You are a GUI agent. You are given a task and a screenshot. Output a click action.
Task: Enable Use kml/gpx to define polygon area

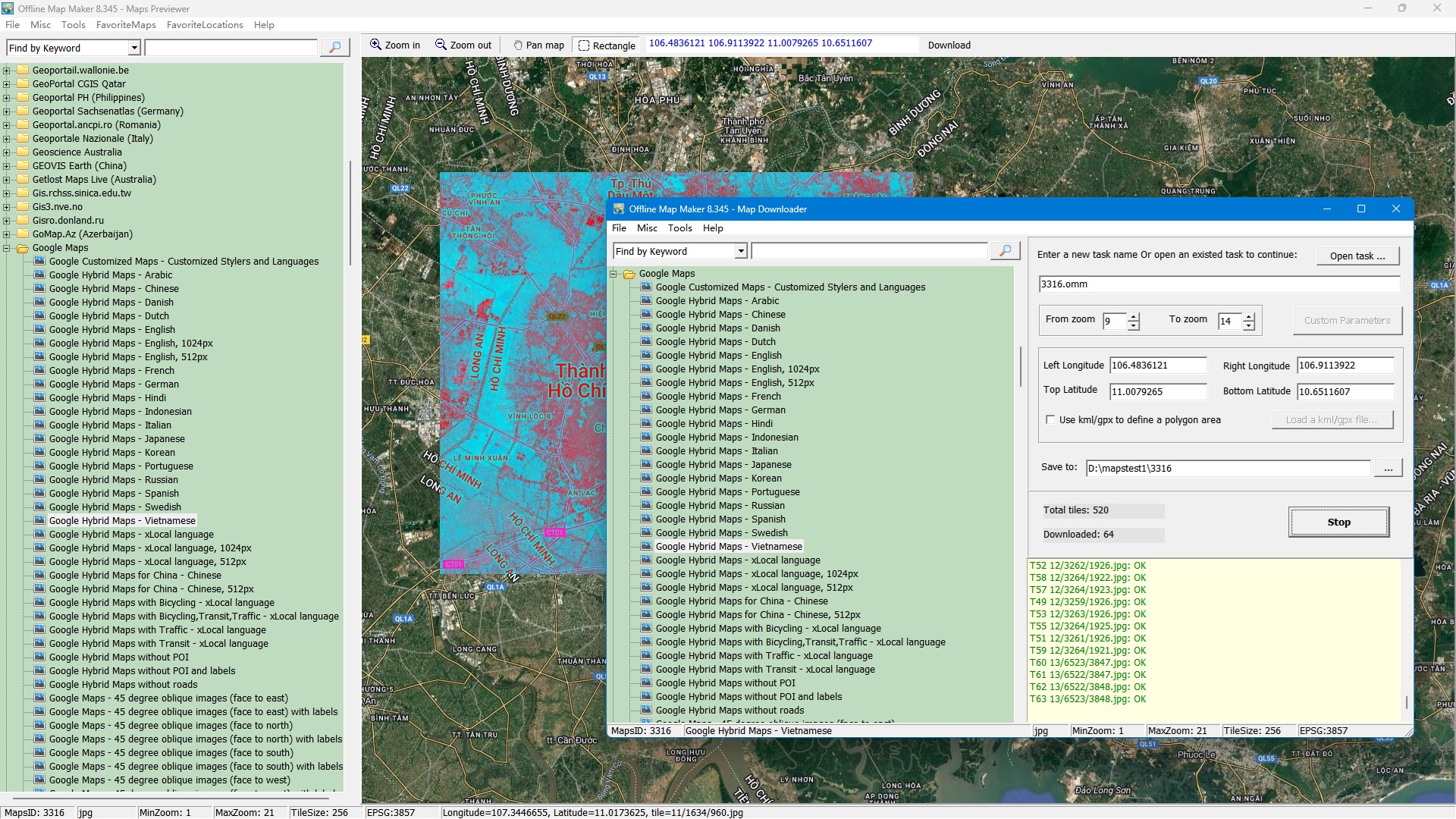pyautogui.click(x=1050, y=419)
